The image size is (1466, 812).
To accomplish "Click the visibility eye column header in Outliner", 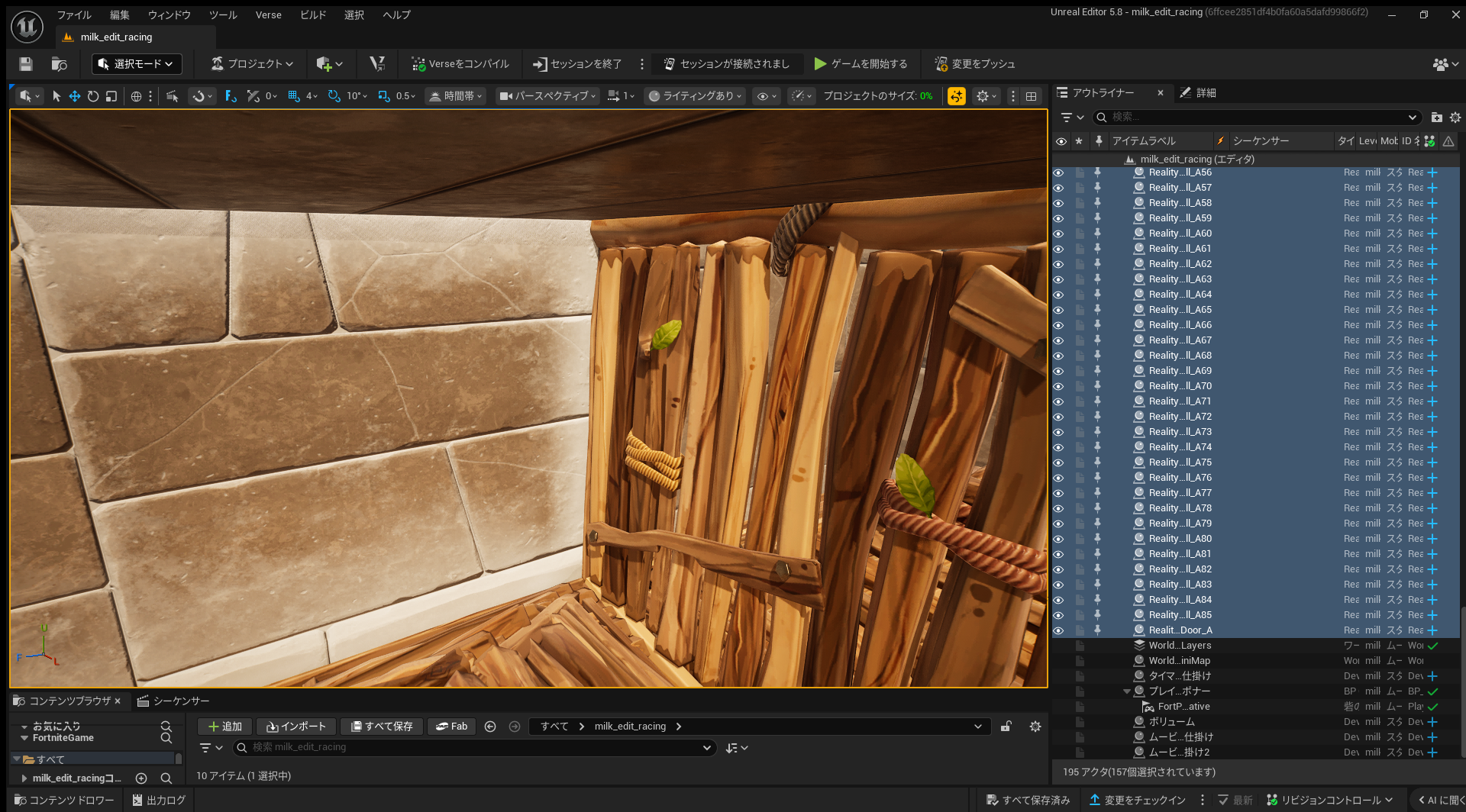I will pos(1061,140).
